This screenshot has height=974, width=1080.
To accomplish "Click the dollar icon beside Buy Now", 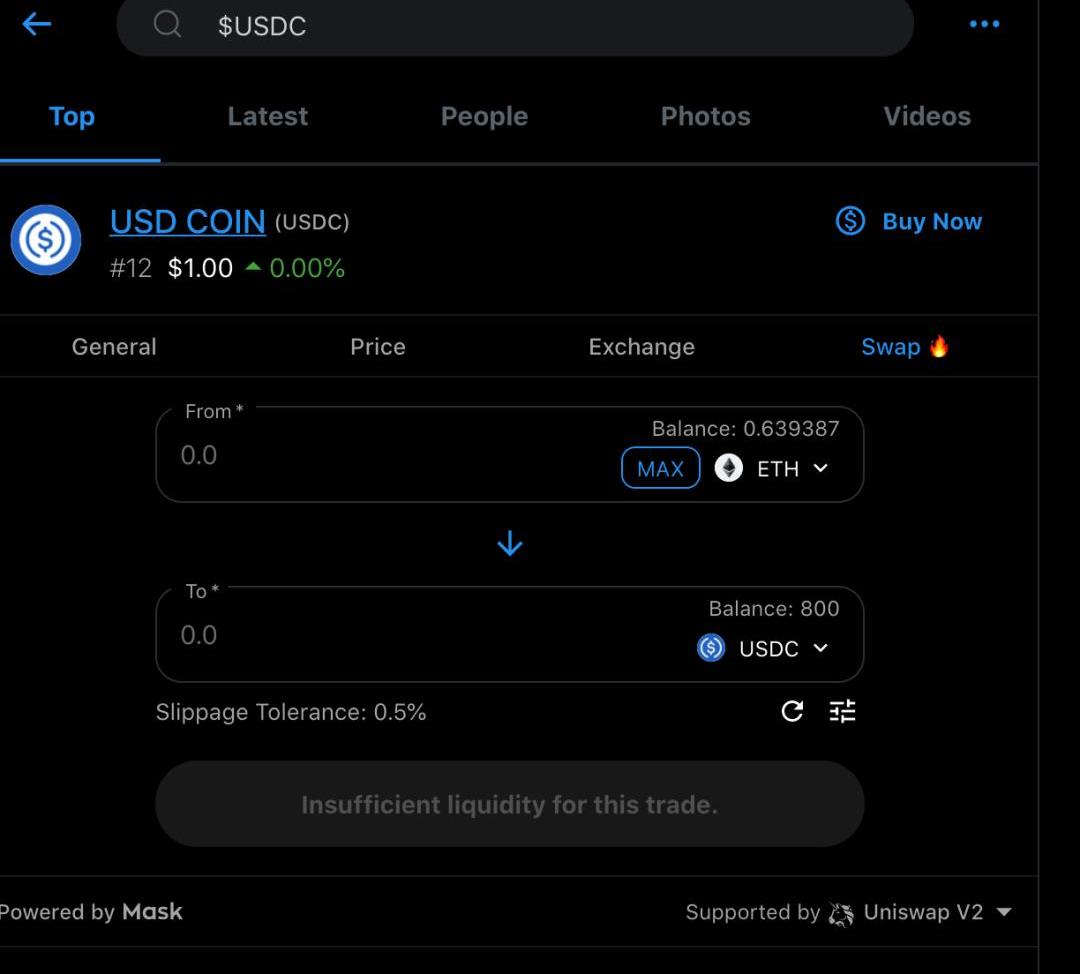I will pos(850,221).
